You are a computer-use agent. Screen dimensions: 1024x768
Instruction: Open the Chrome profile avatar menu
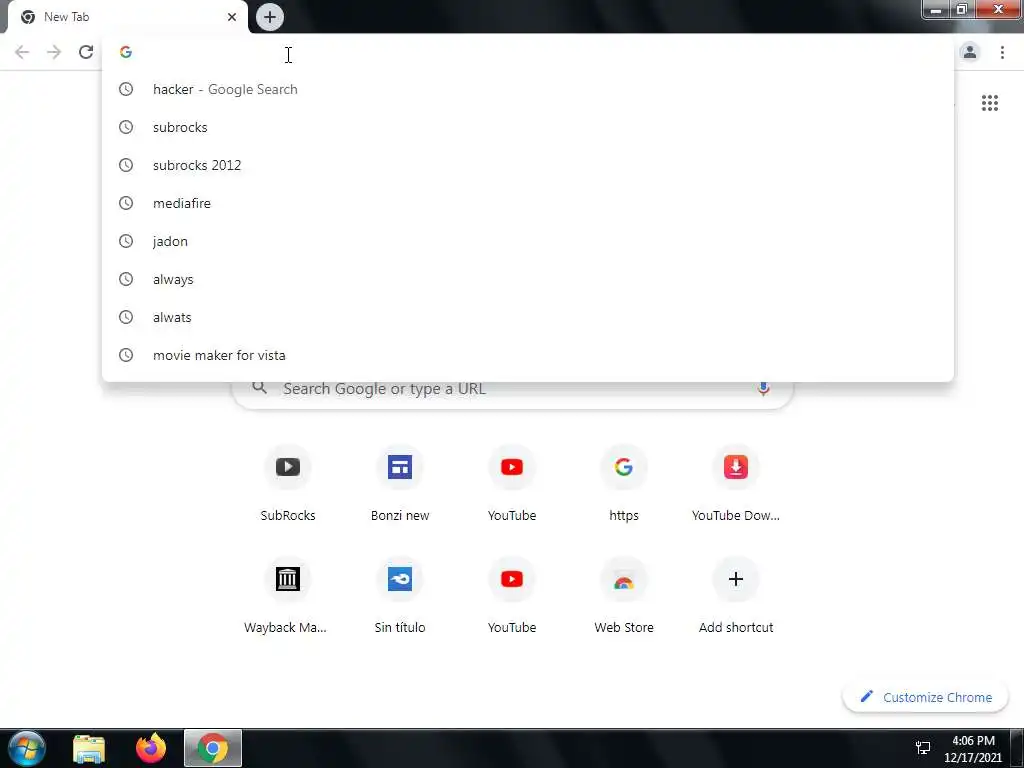pos(970,52)
